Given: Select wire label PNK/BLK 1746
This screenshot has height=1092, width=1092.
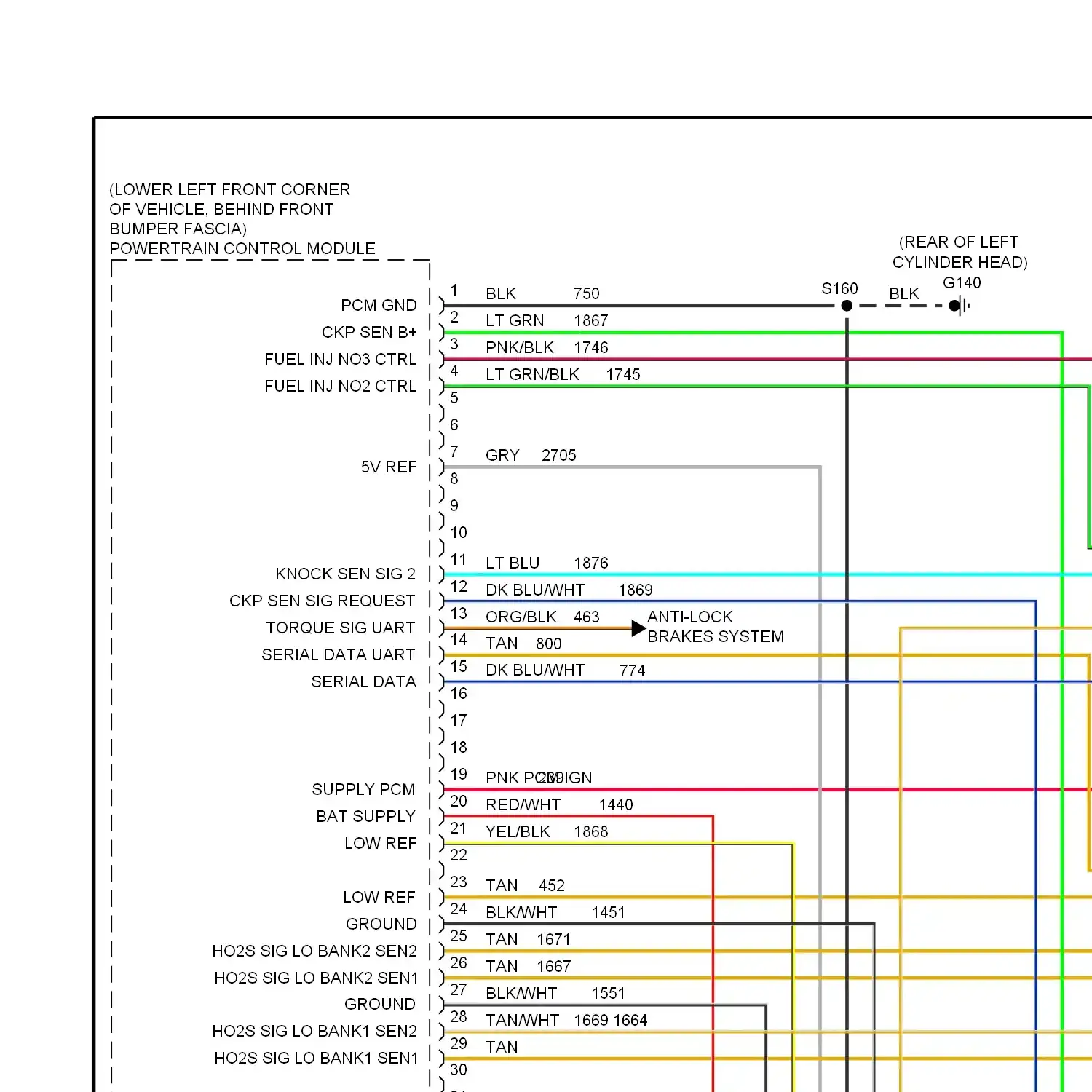Looking at the screenshot, I should click(x=547, y=347).
